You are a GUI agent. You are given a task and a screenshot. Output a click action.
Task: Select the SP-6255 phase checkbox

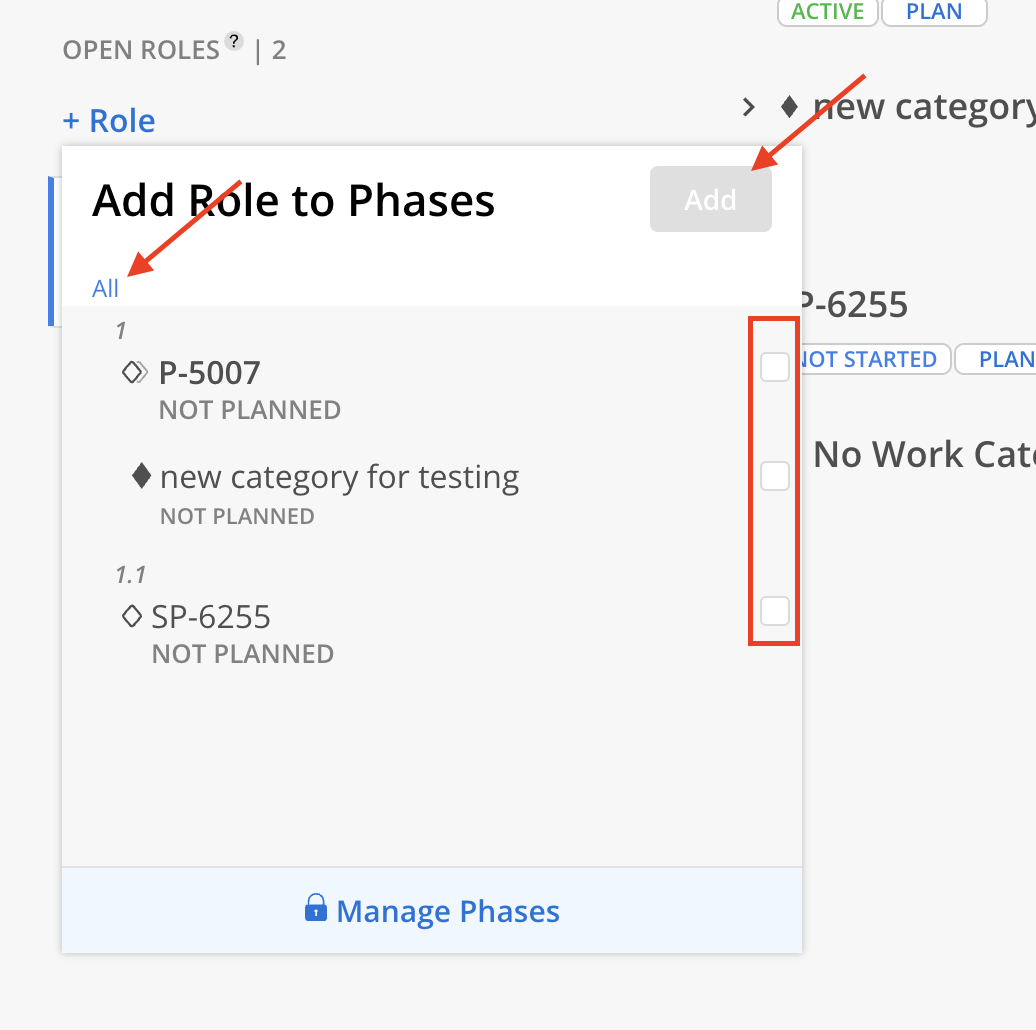775,610
